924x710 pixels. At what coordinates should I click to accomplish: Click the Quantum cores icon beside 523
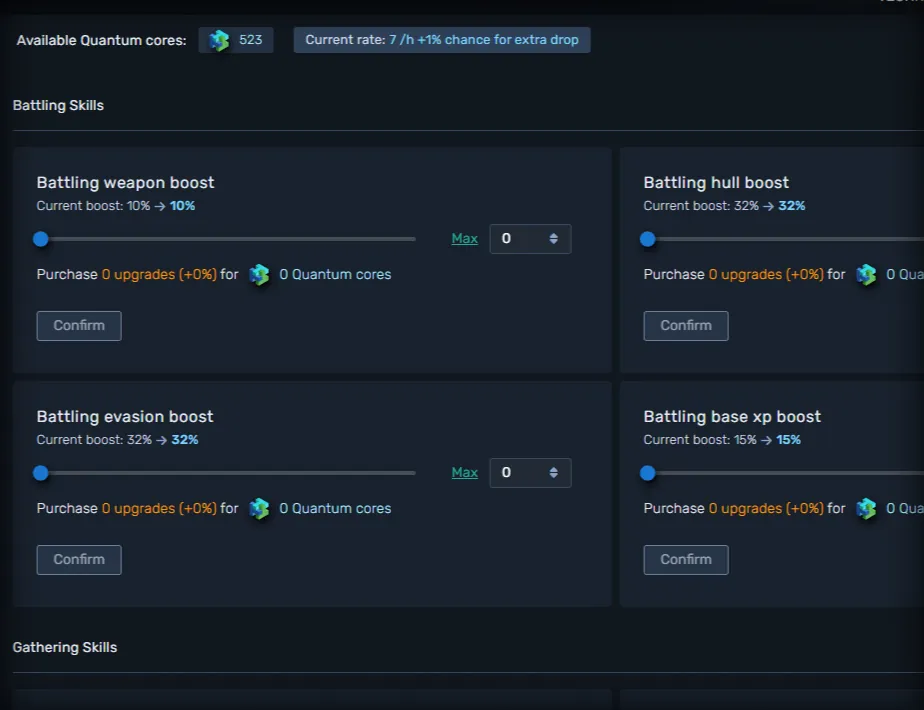click(219, 40)
